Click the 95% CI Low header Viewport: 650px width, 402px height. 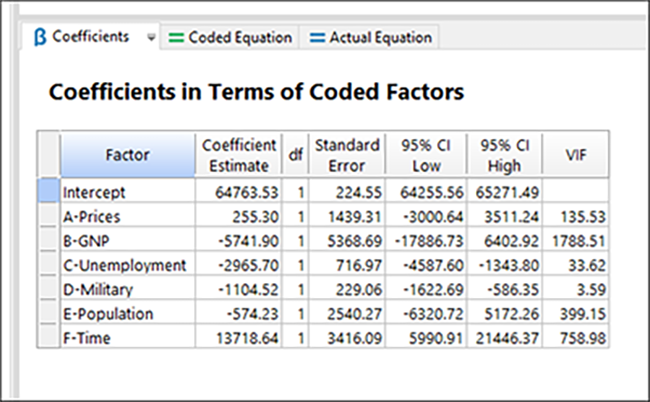point(425,154)
